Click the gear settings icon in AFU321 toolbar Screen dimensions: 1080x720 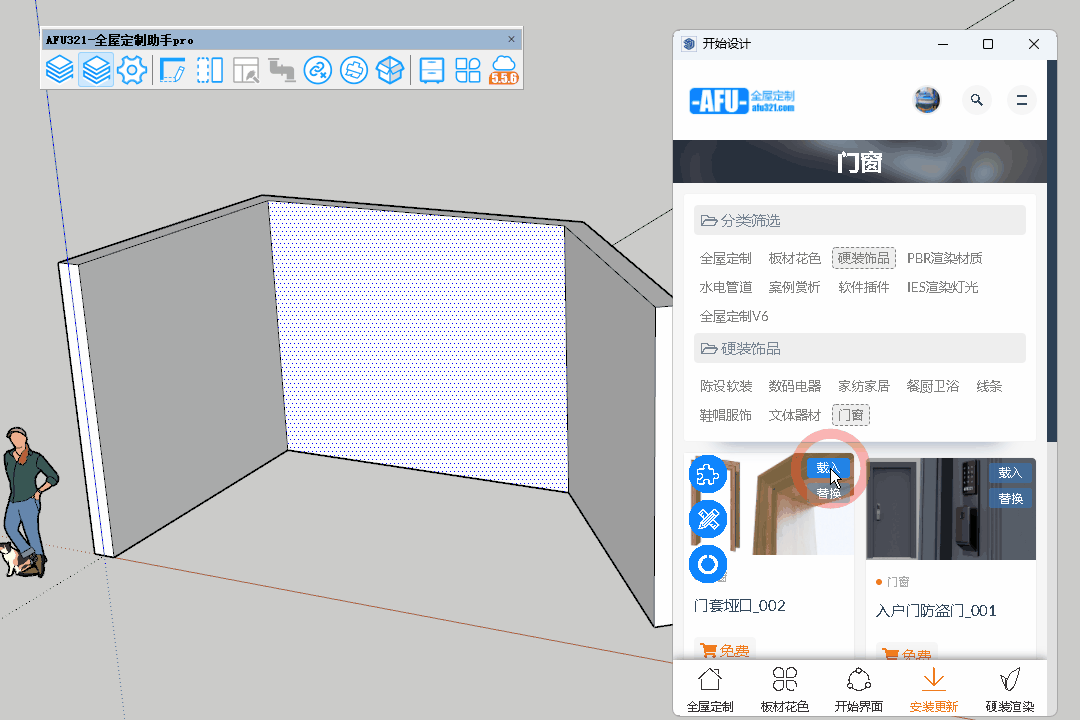pos(132,70)
